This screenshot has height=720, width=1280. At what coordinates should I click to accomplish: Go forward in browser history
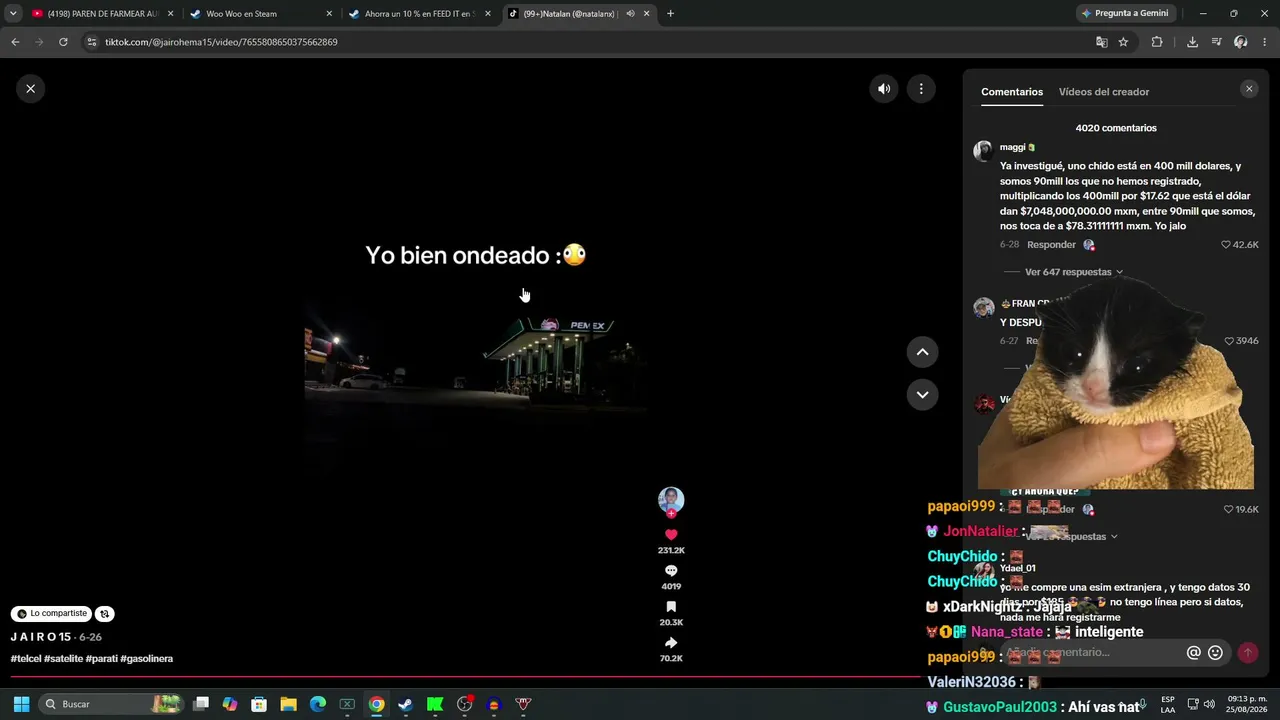[x=39, y=42]
